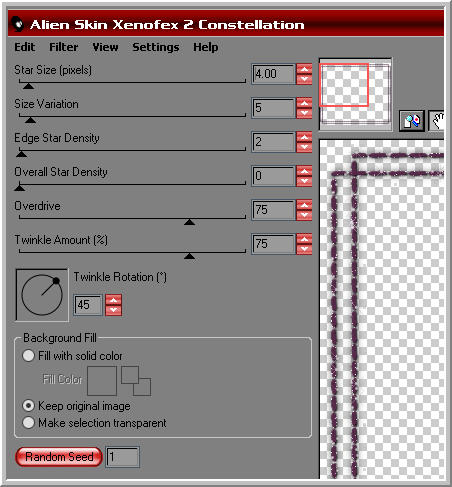Click the Random Seed button
This screenshot has width=452, height=487.
coord(59,457)
